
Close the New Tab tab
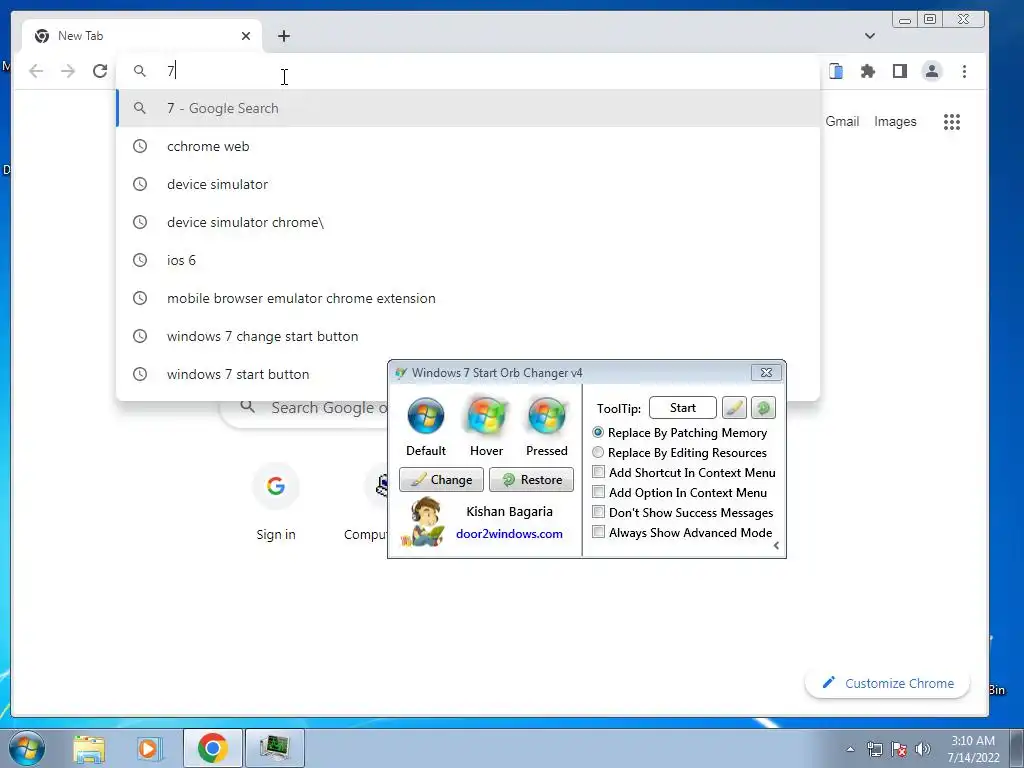coord(246,36)
